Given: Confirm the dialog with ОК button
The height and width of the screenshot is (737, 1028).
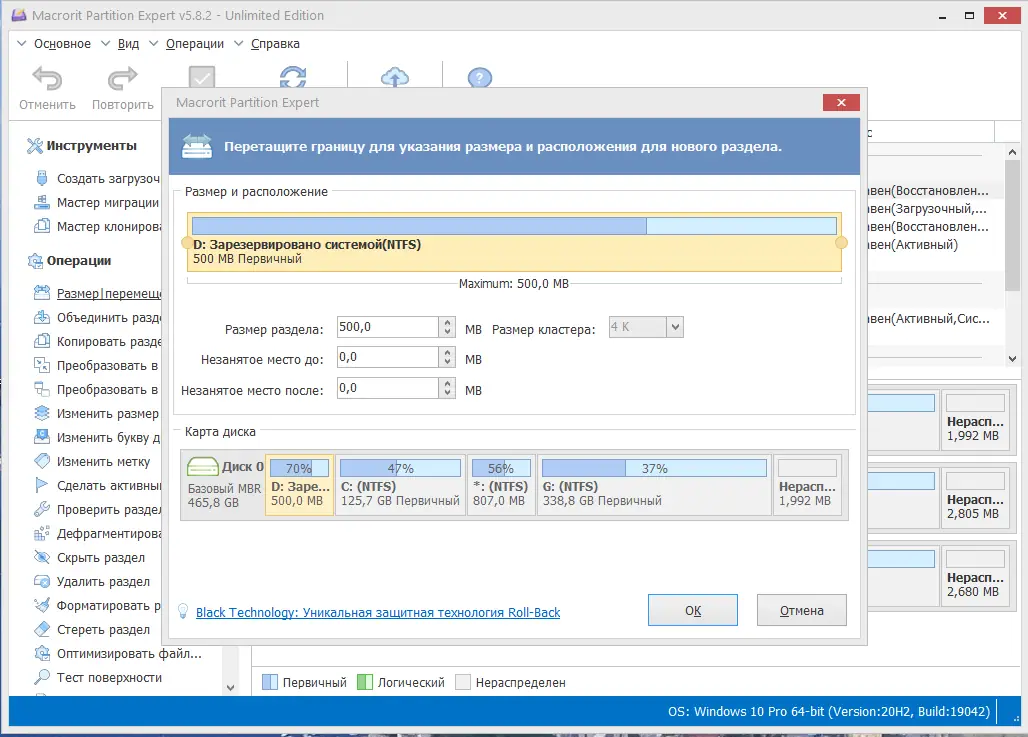Looking at the screenshot, I should 693,610.
